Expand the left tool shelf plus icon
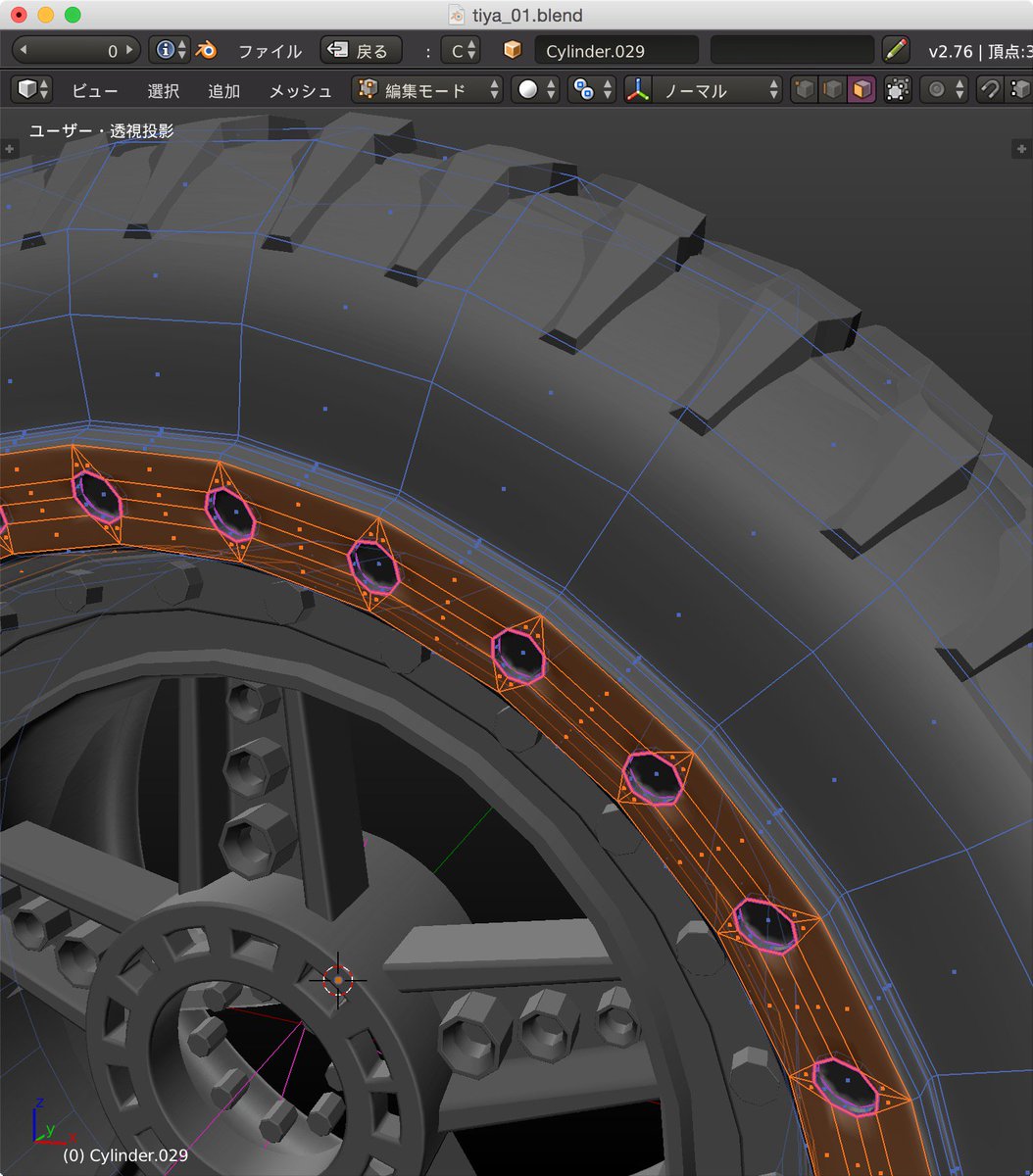This screenshot has height=1176, width=1033. pos(9,149)
